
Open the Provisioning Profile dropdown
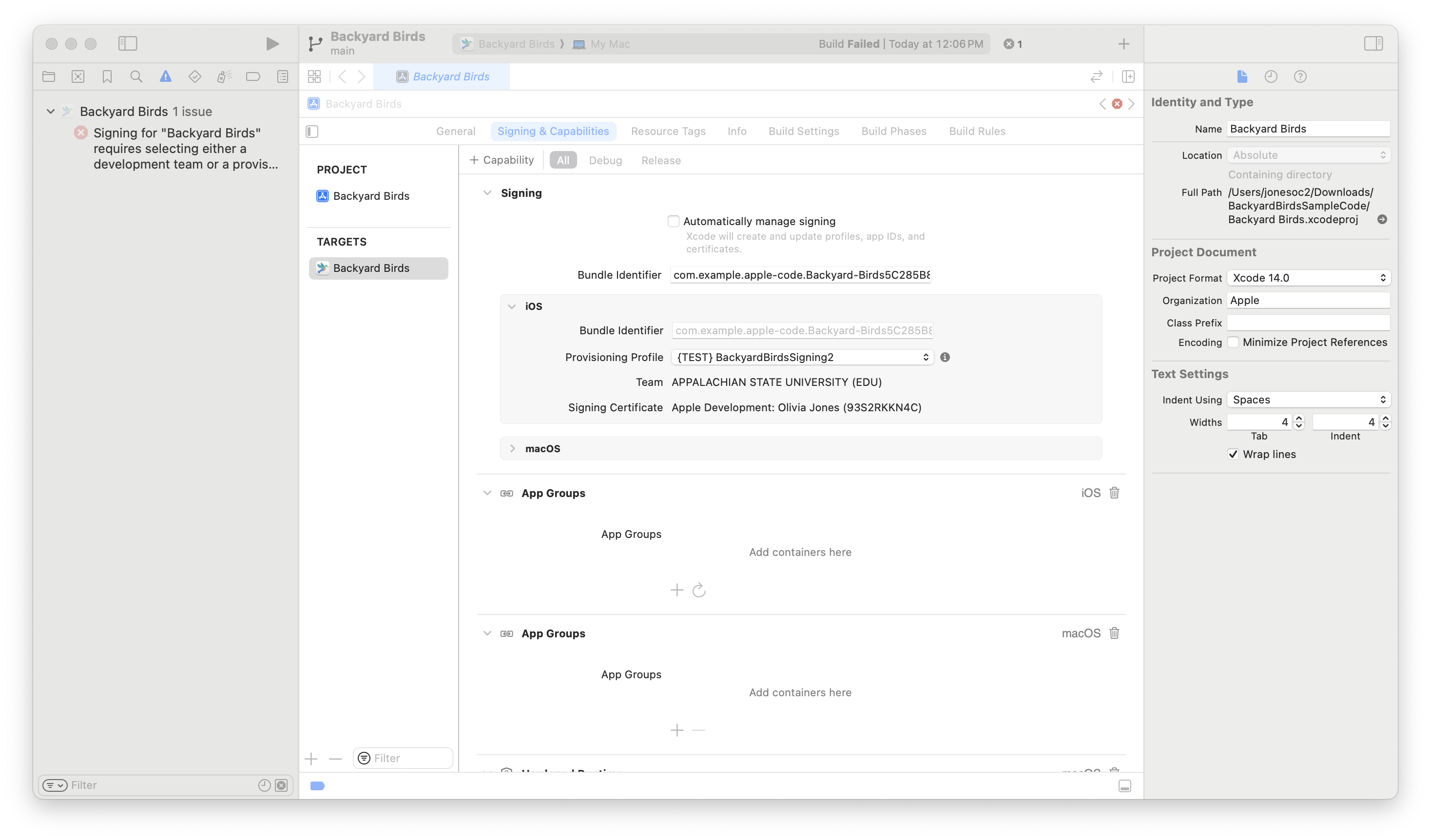802,357
